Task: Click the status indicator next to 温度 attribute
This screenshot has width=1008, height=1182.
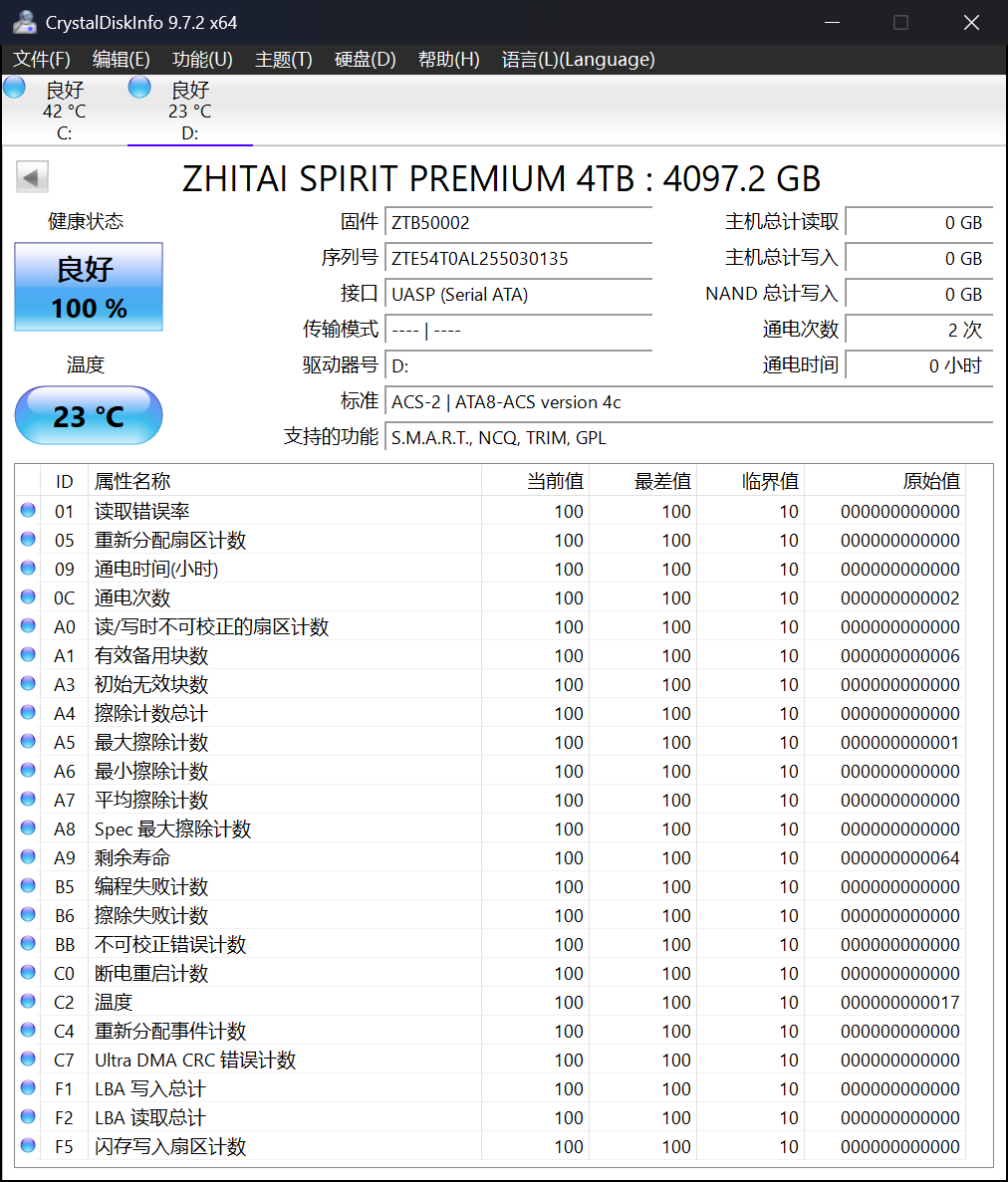Action: tap(28, 1002)
